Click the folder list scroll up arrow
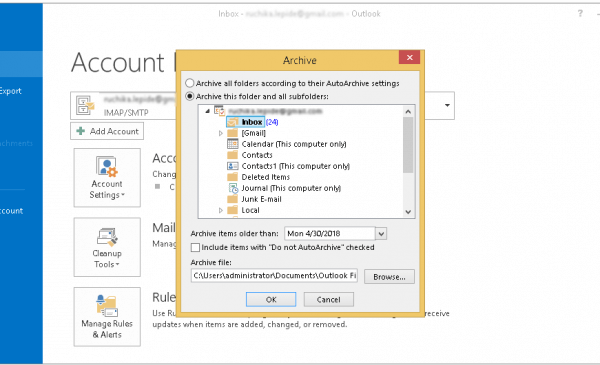The height and width of the screenshot is (365, 600). click(x=408, y=111)
